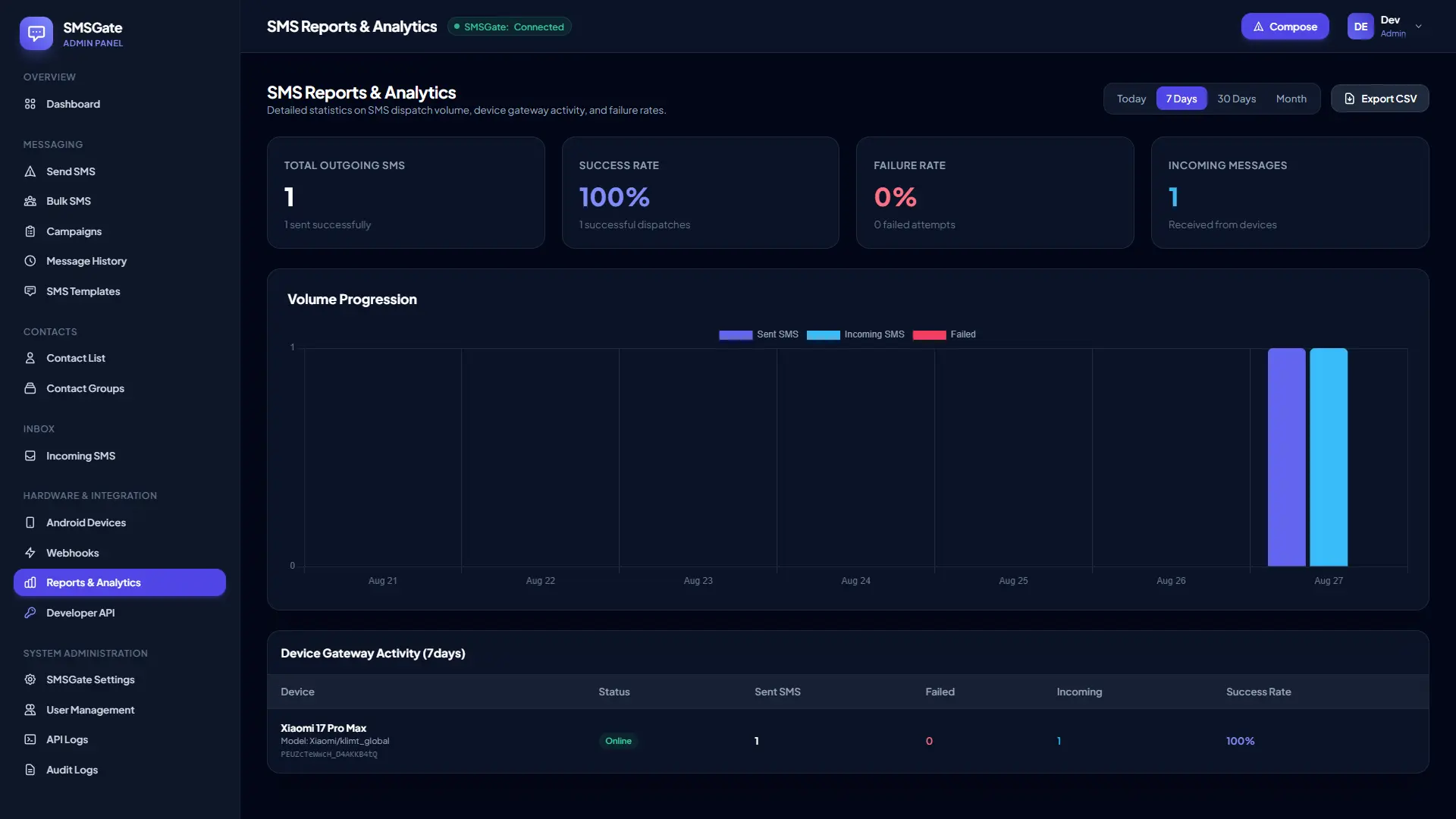
Task: Open the Xiaomi 17 Pro Max device row
Action: pyautogui.click(x=848, y=741)
